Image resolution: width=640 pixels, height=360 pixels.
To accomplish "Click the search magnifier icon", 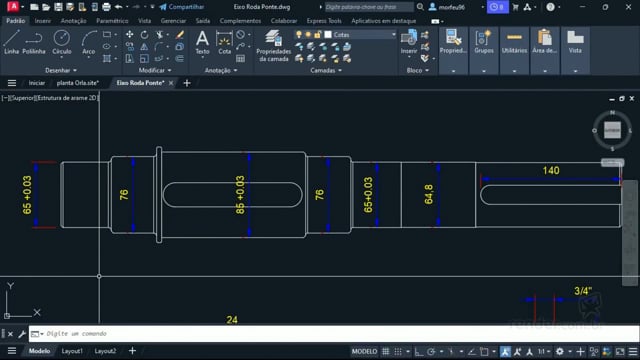I will click(420, 7).
